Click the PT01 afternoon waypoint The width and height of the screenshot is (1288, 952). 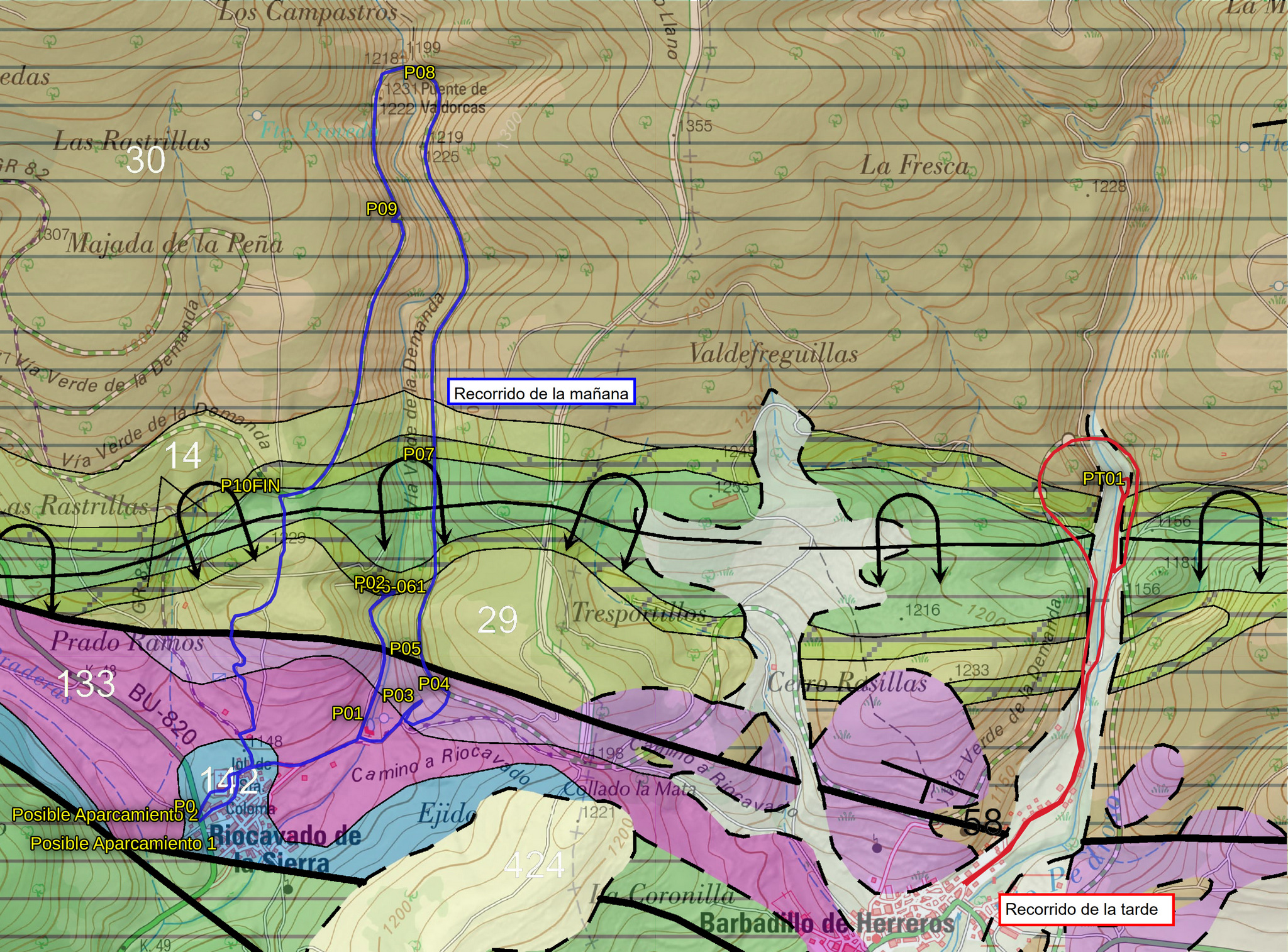coord(1104,479)
